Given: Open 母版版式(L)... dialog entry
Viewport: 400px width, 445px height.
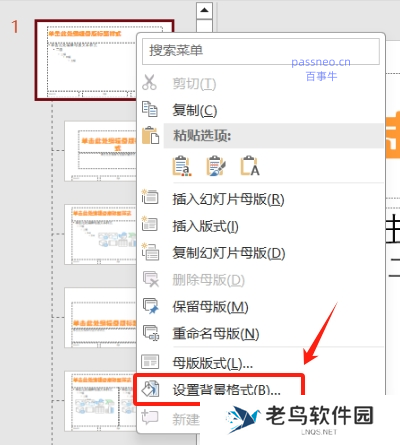Looking at the screenshot, I should pyautogui.click(x=212, y=363).
